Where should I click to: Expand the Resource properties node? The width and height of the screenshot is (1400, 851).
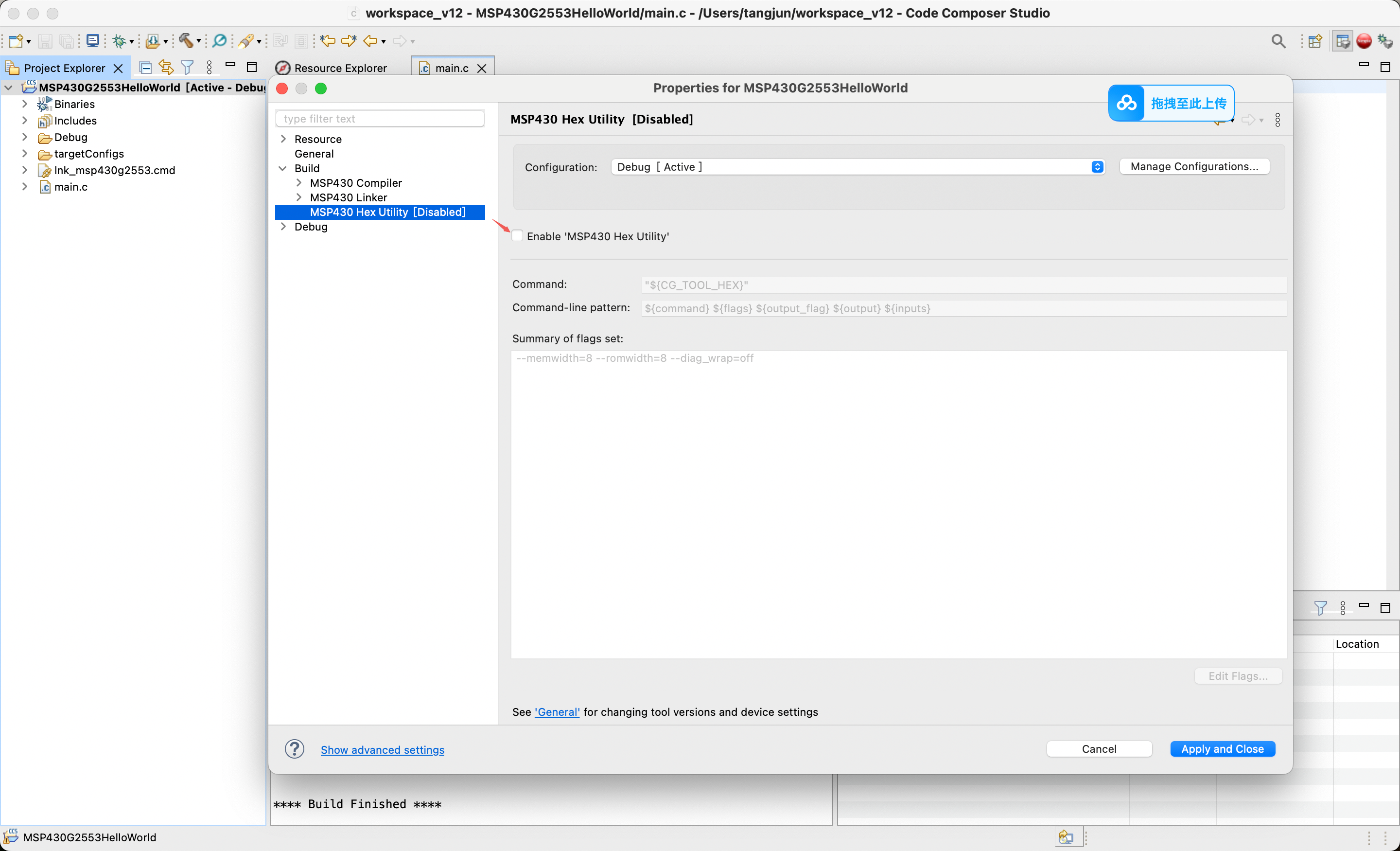pyautogui.click(x=283, y=139)
